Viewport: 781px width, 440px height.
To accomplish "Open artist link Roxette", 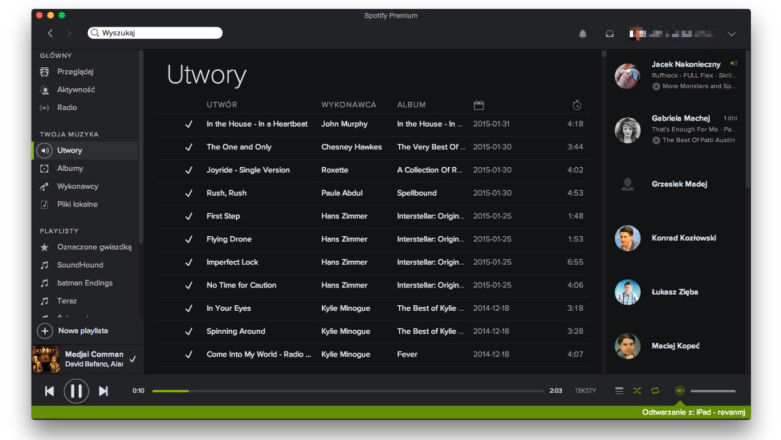I will 334,170.
